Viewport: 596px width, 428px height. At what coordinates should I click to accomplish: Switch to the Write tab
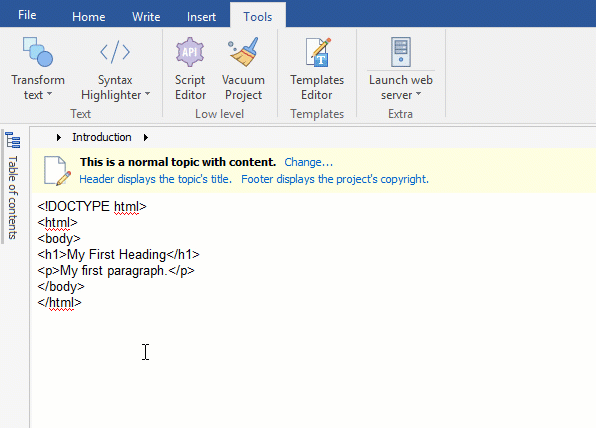point(146,17)
